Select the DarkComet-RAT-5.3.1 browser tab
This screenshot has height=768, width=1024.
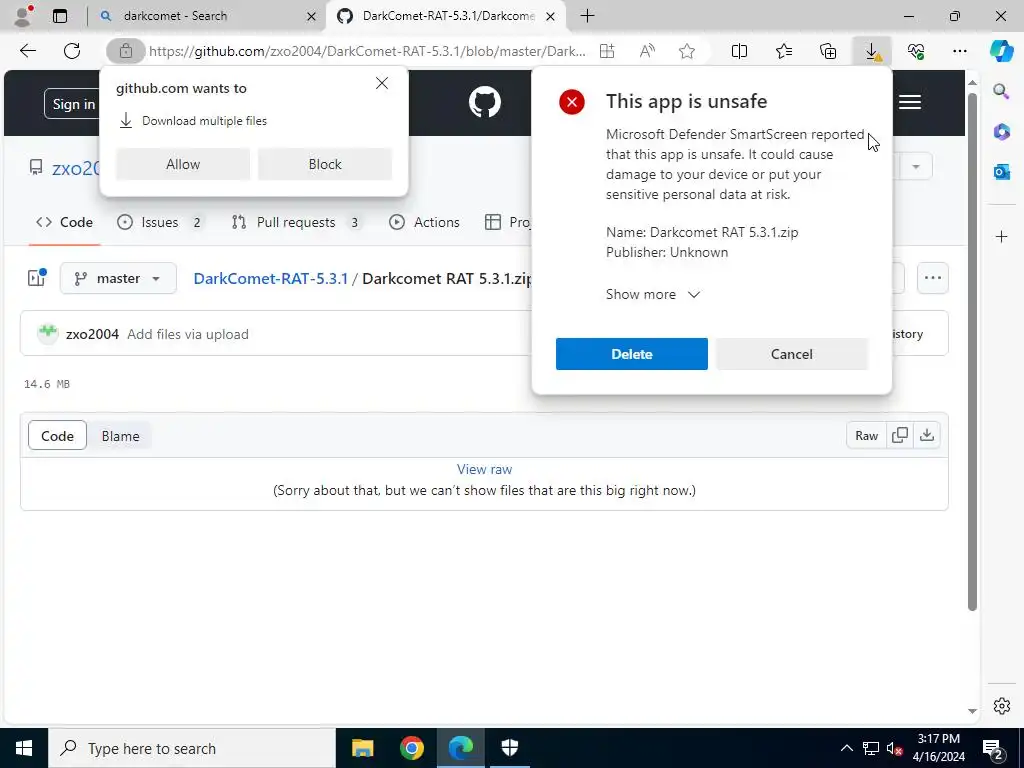click(446, 16)
